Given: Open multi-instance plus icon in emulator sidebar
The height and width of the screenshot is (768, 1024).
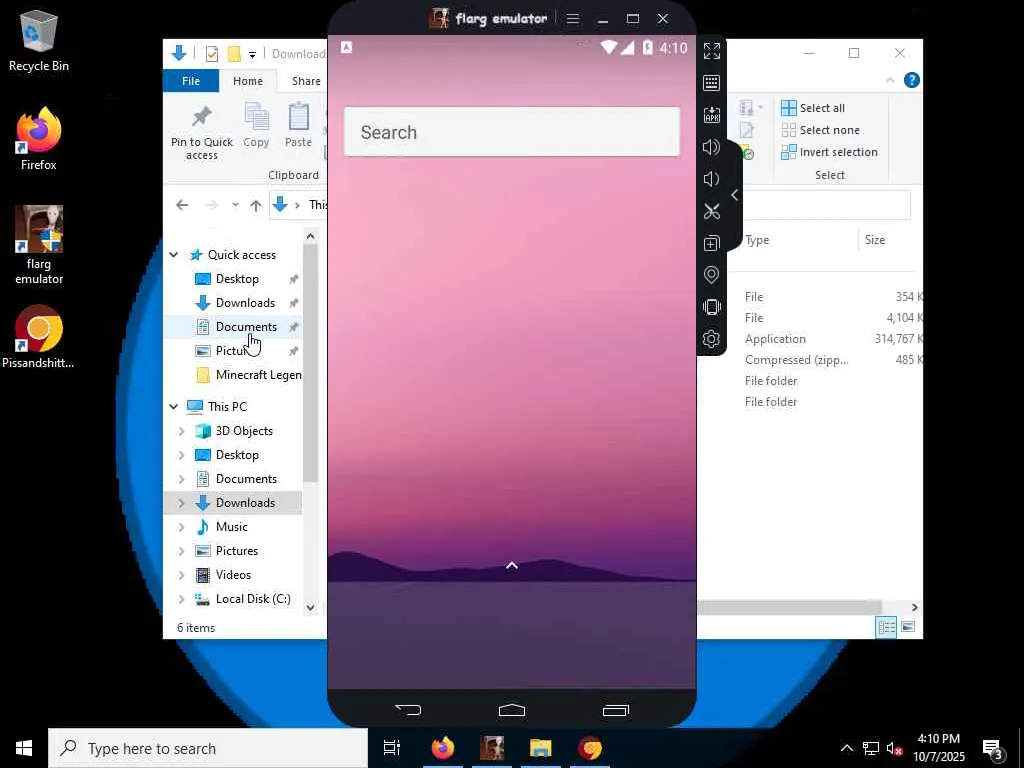Looking at the screenshot, I should click(x=711, y=243).
